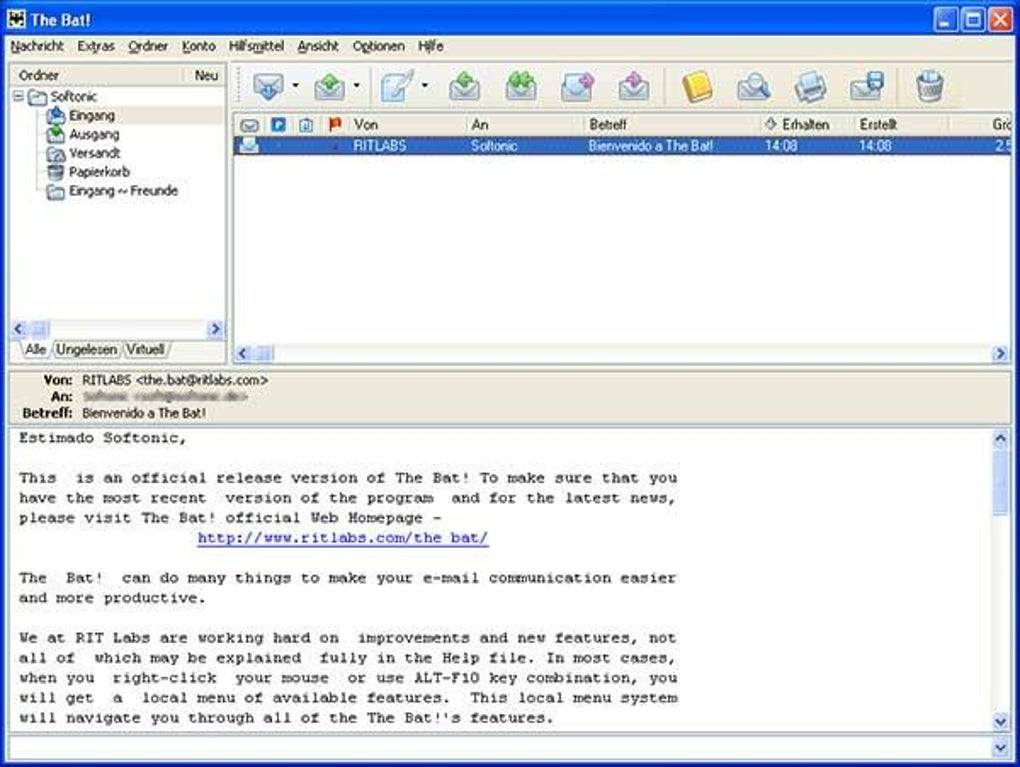Open the http://www.ritlabs.com/the_bat/ link
Image resolution: width=1020 pixels, height=767 pixels.
[x=343, y=538]
